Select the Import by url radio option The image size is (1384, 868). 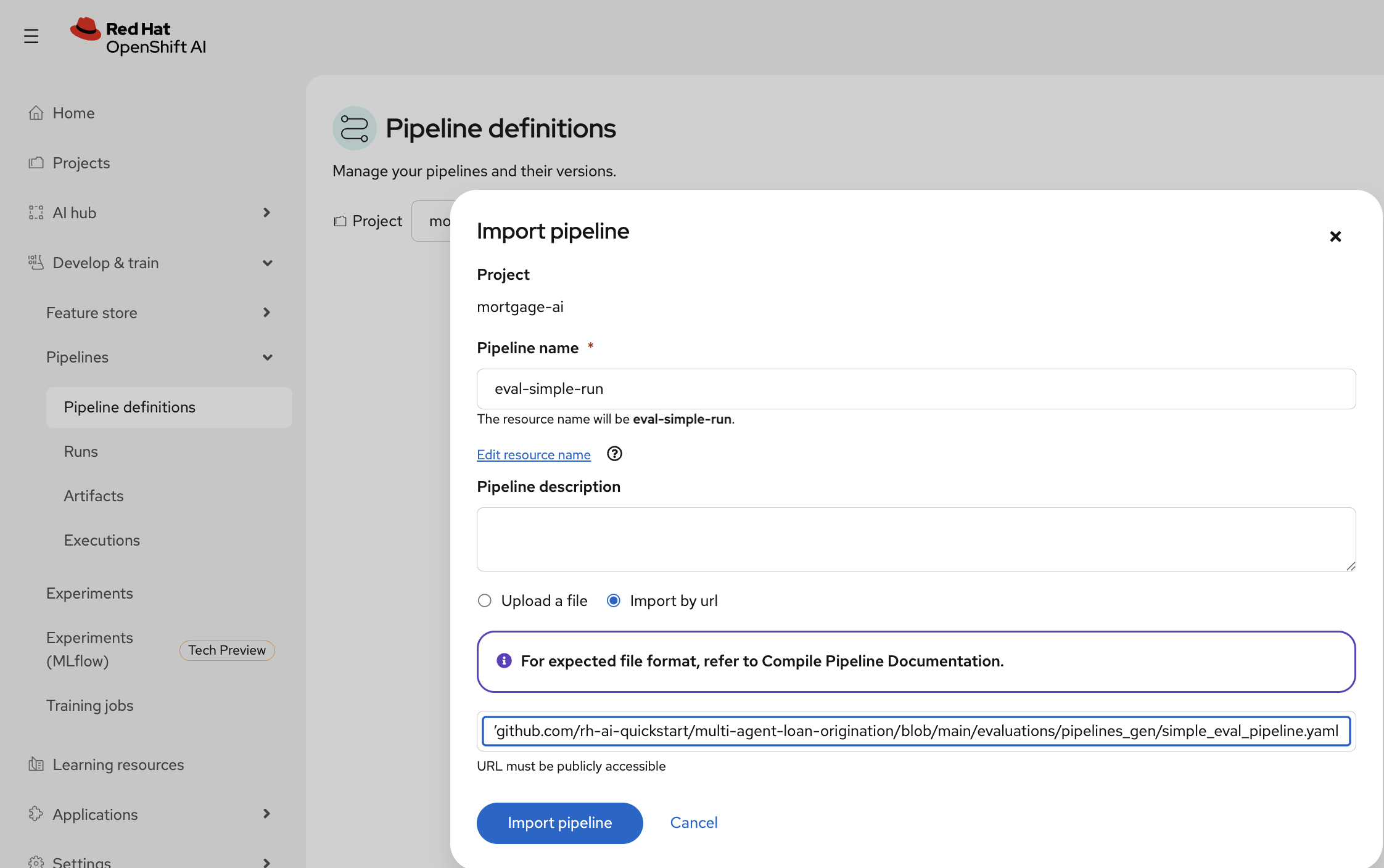click(614, 600)
